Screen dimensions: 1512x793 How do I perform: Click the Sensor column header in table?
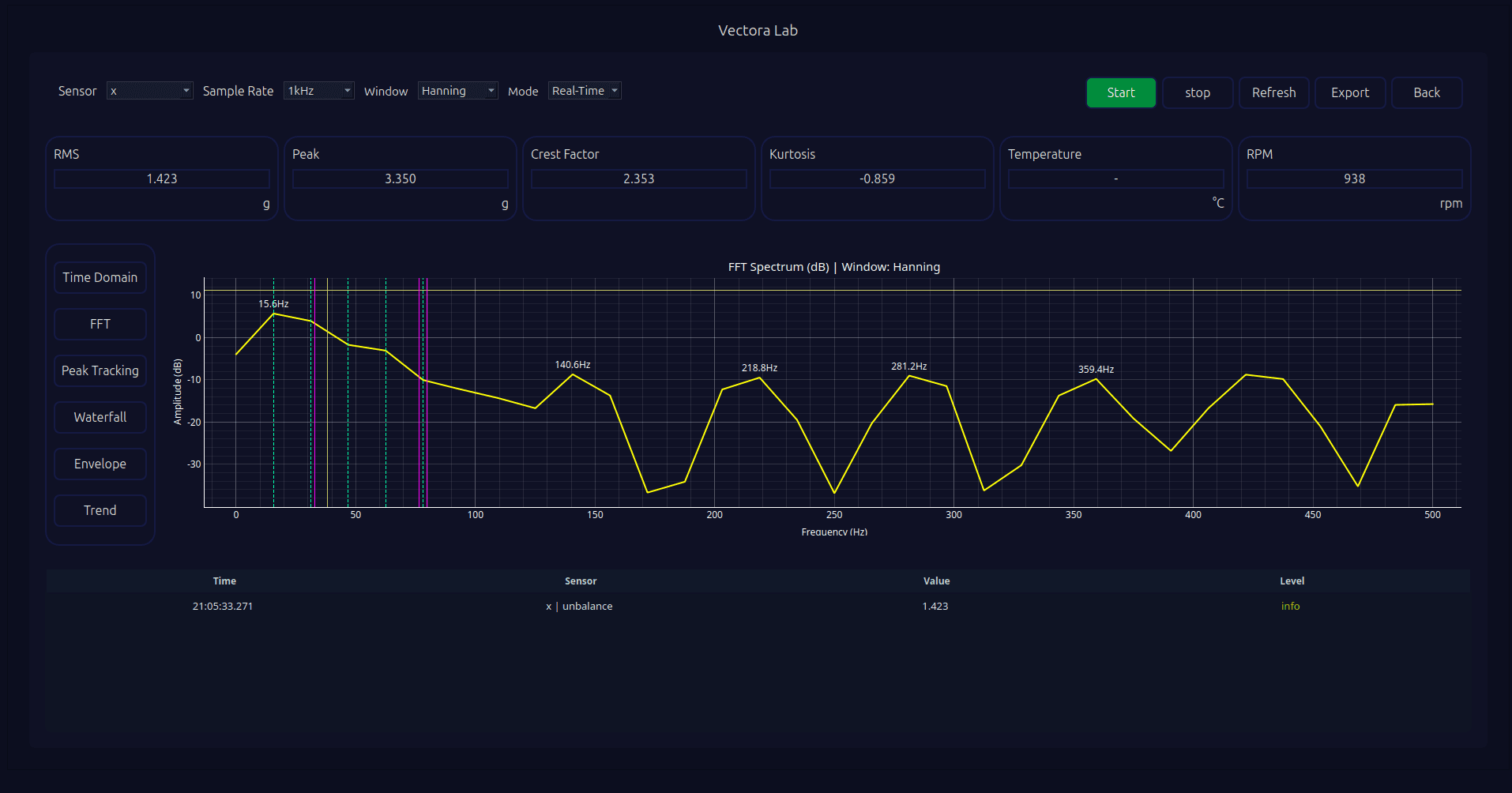[581, 581]
